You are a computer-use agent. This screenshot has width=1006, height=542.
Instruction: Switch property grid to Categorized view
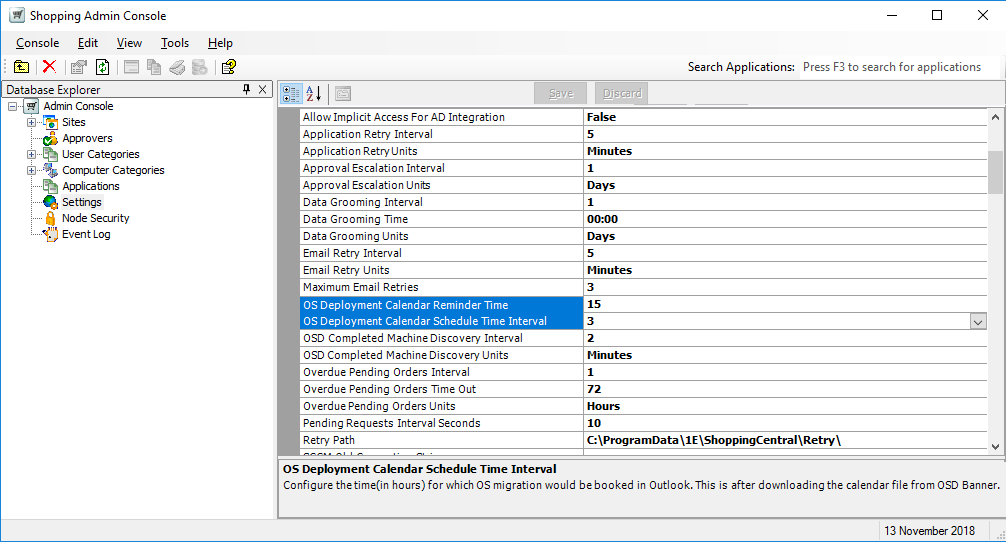click(291, 94)
